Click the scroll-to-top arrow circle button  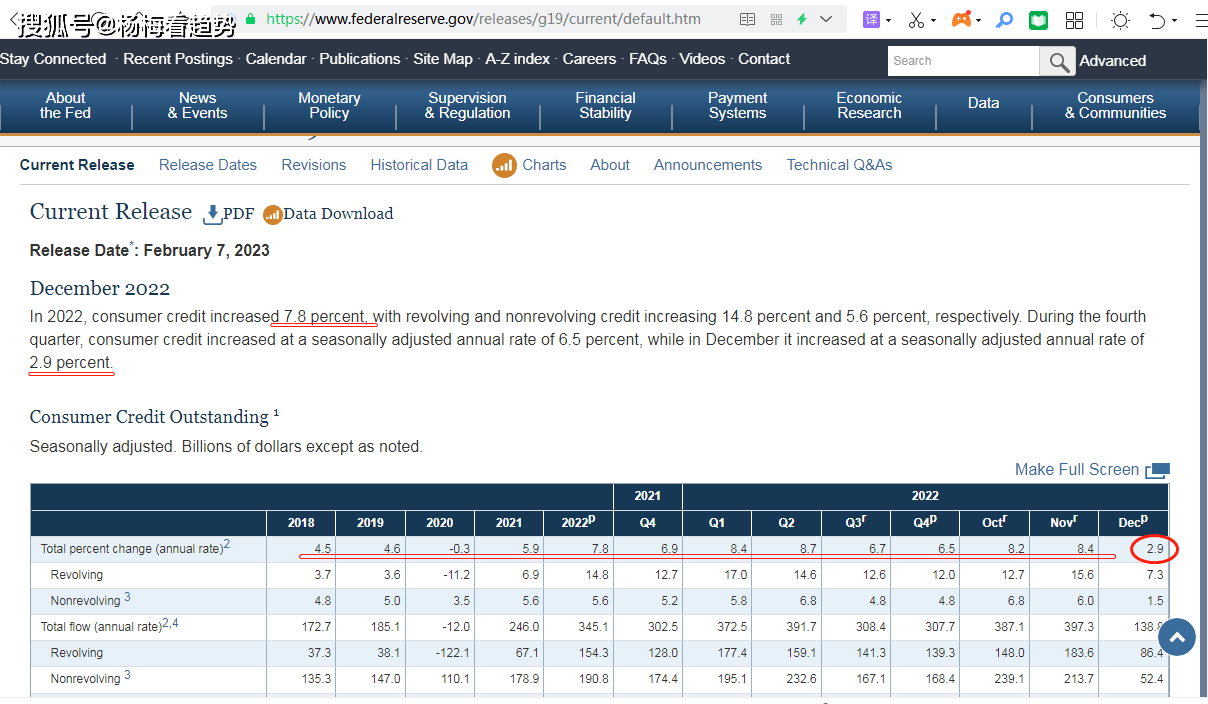click(x=1177, y=637)
